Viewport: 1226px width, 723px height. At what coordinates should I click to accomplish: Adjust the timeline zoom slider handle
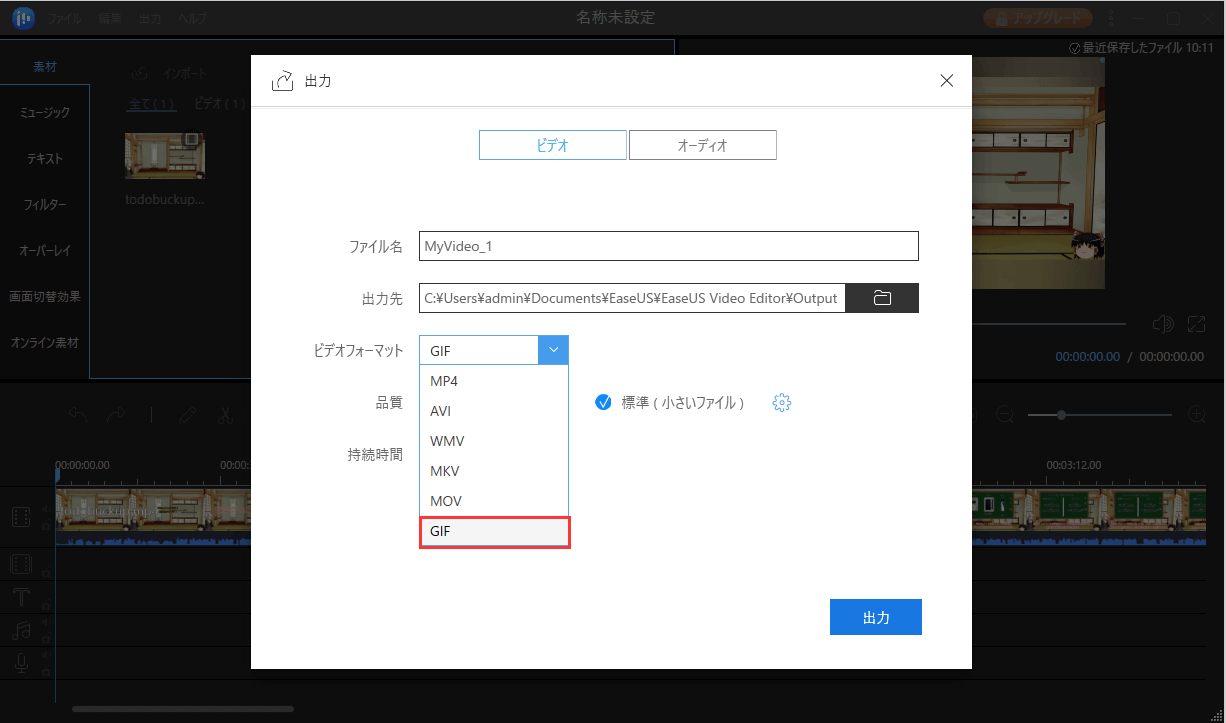(x=1061, y=414)
